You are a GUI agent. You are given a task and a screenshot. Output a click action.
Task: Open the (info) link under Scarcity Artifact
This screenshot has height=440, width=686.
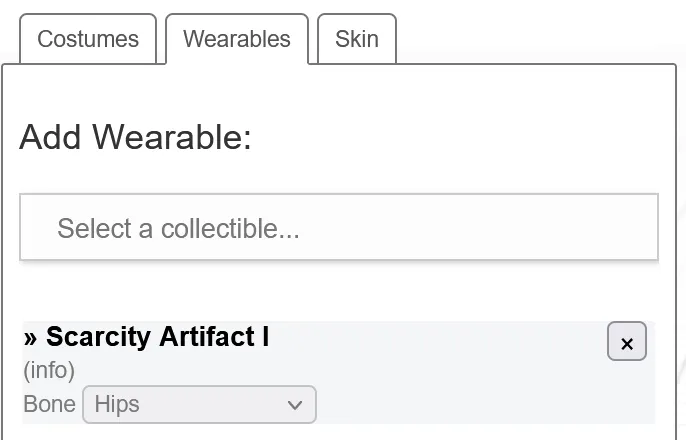pyautogui.click(x=49, y=371)
